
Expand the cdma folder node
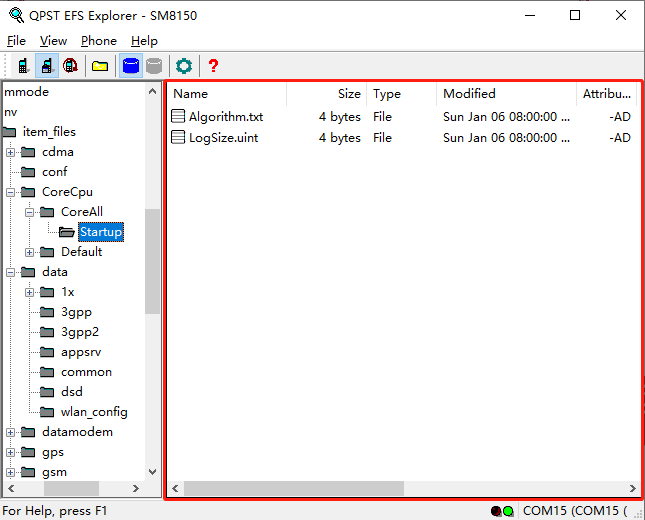(x=11, y=152)
